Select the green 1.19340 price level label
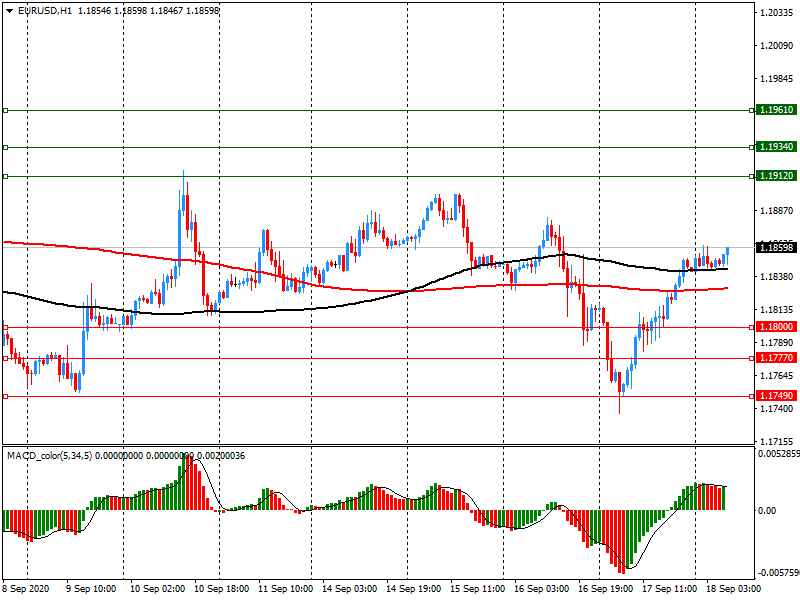The height and width of the screenshot is (600, 800). tap(777, 147)
